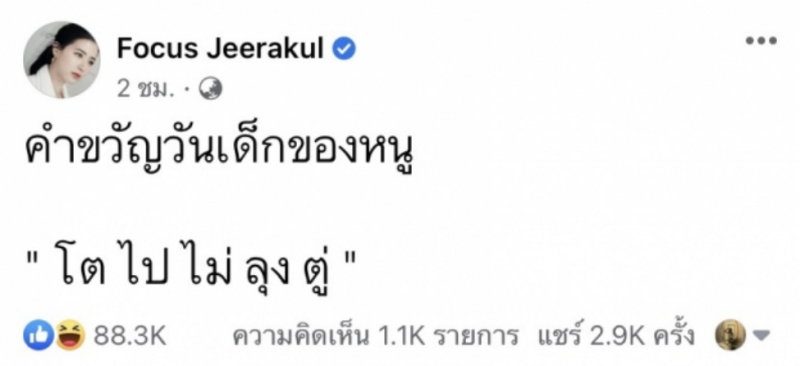Click the blue verified badge icon

pyautogui.click(x=344, y=49)
